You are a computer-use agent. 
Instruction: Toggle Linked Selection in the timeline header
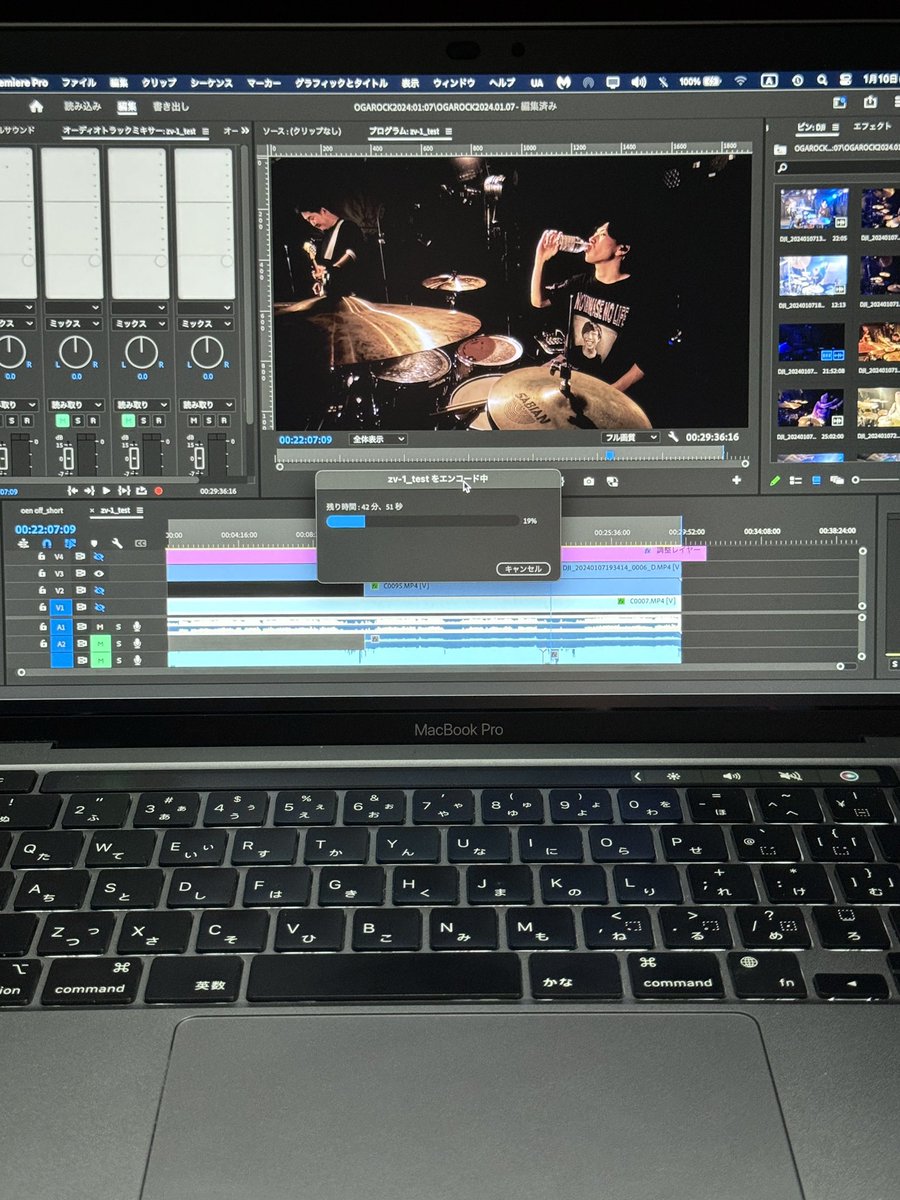70,543
